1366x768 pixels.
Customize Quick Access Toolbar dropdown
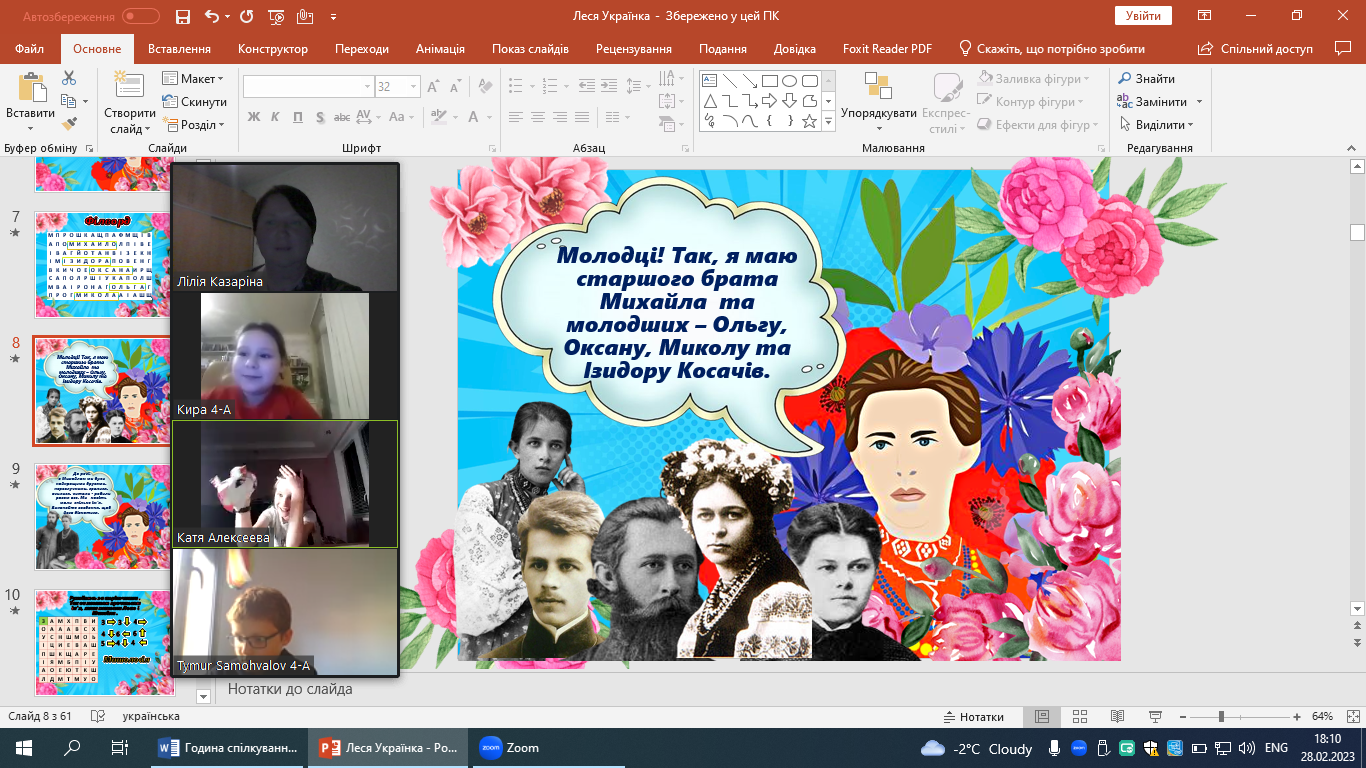pyautogui.click(x=333, y=16)
